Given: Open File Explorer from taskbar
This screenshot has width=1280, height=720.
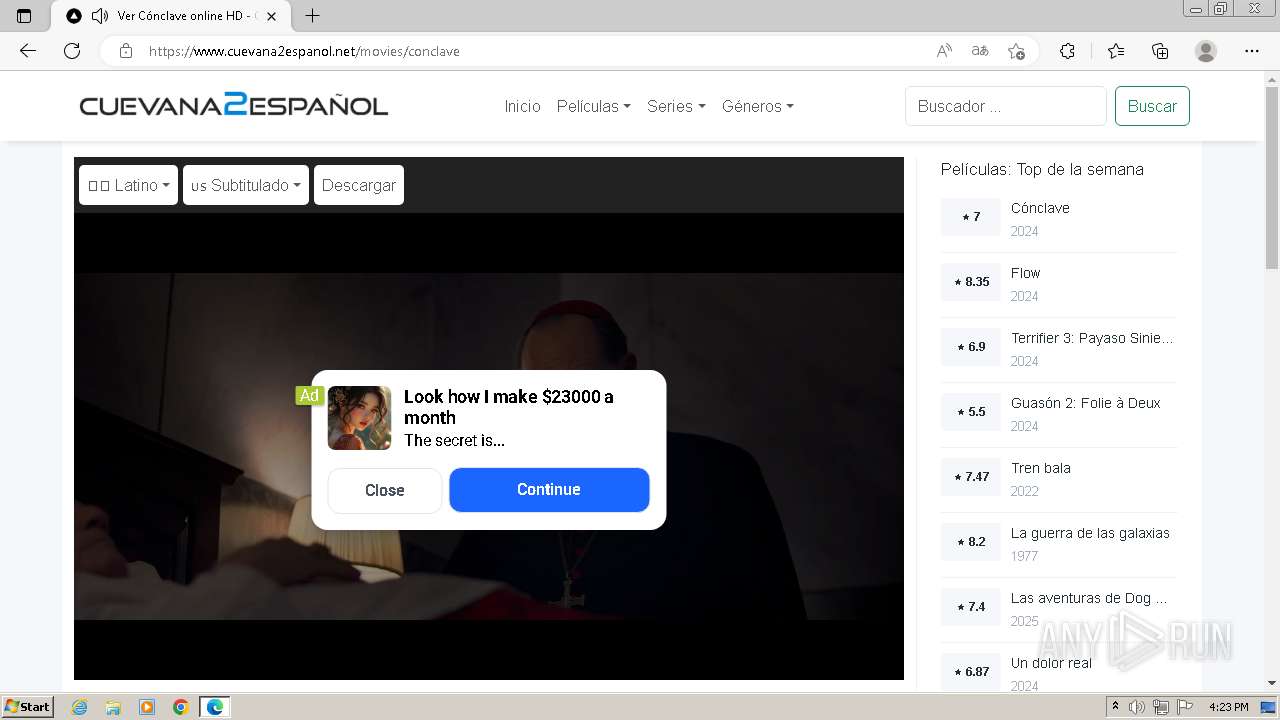Looking at the screenshot, I should pyautogui.click(x=113, y=707).
